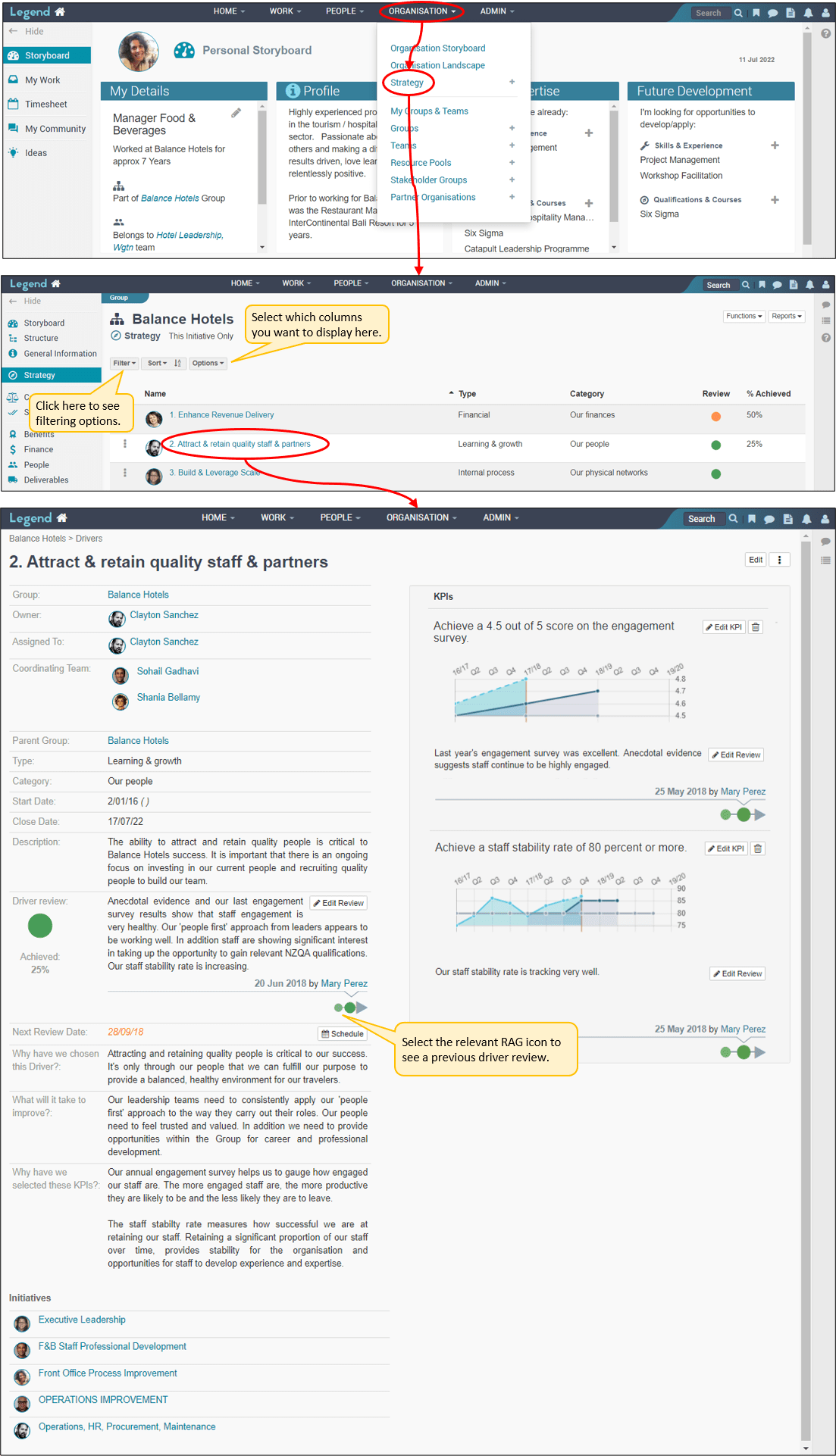The height and width of the screenshot is (1456, 836).
Task: Open the Enhance Revenue Delivery driver link
Action: point(221,415)
